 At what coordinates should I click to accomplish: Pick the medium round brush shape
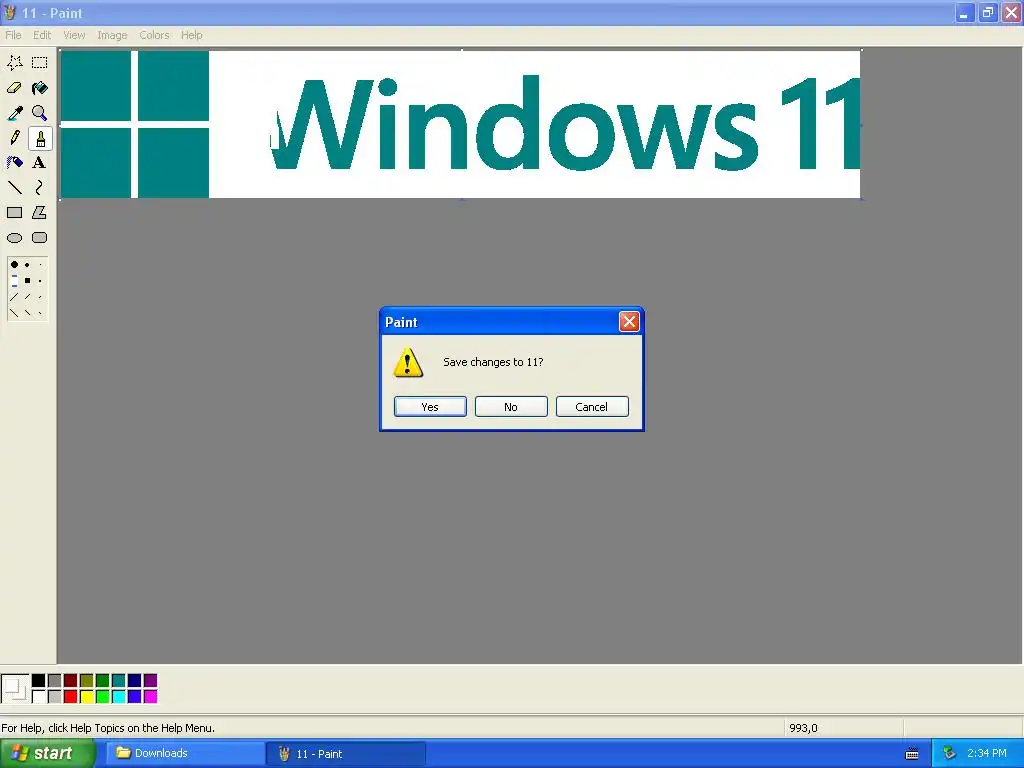tap(27, 265)
